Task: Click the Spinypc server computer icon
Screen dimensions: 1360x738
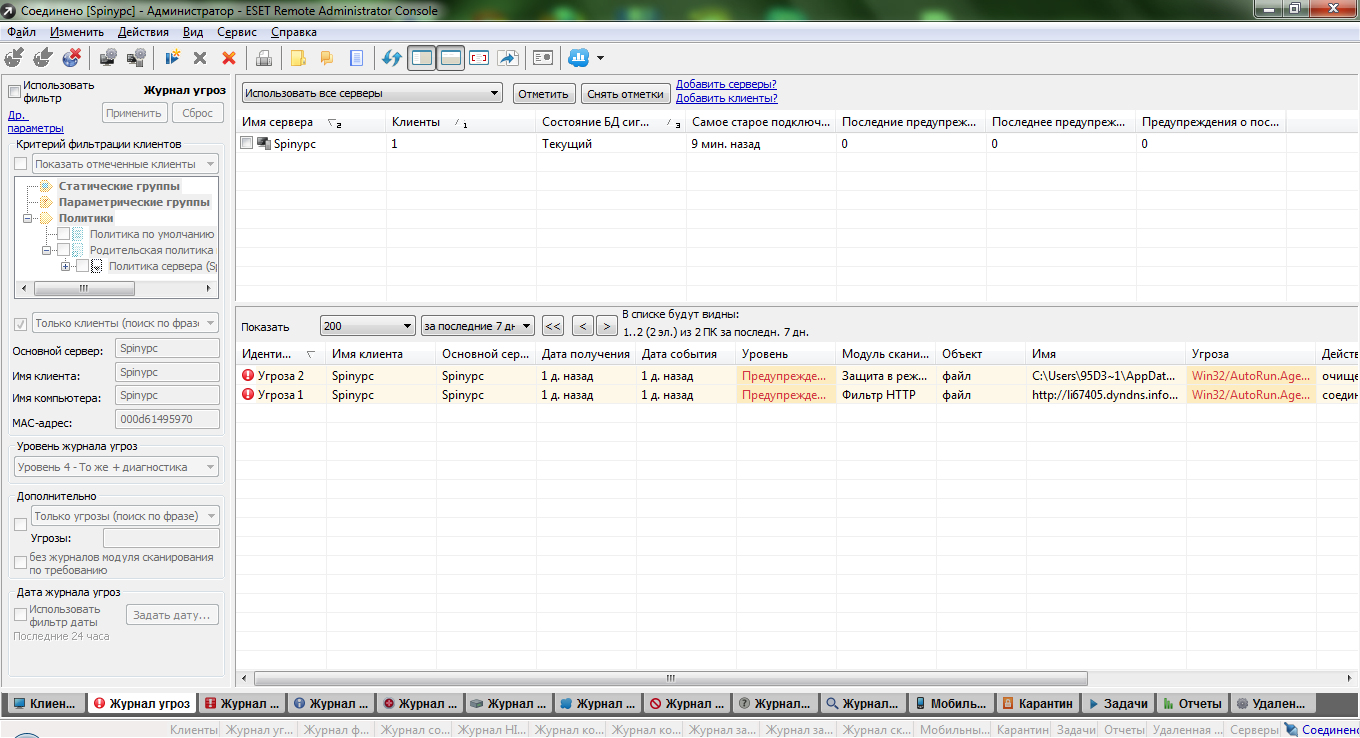Action: pyautogui.click(x=264, y=144)
